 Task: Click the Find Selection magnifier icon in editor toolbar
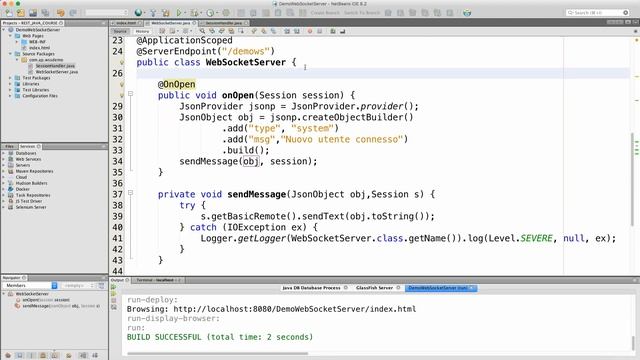point(202,31)
